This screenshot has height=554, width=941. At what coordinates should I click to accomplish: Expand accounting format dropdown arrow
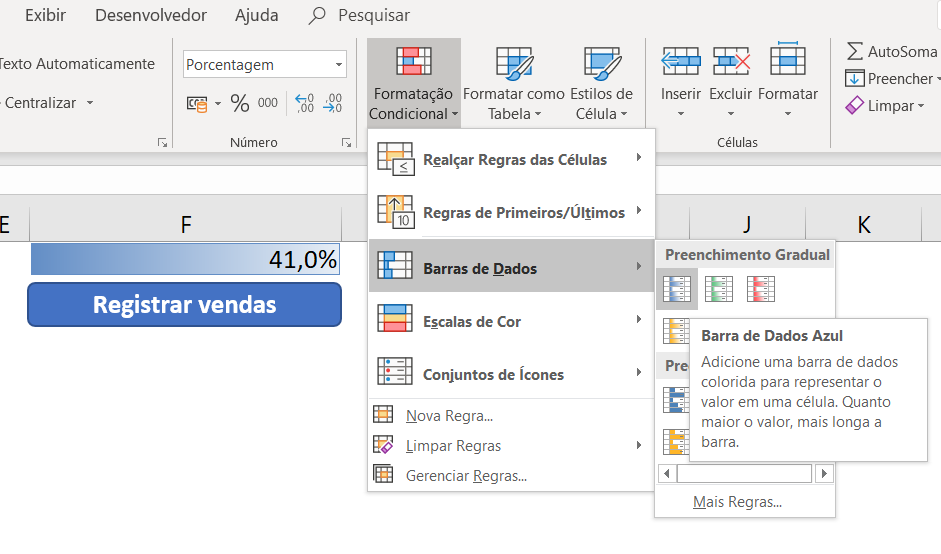tap(218, 104)
